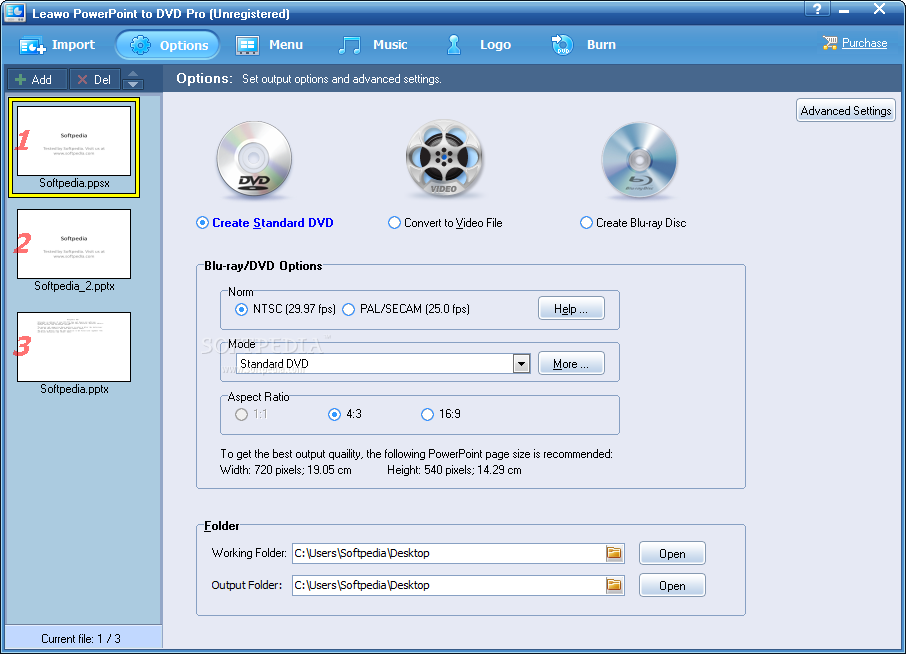Open the Menu tab
906x654 pixels.
269,45
